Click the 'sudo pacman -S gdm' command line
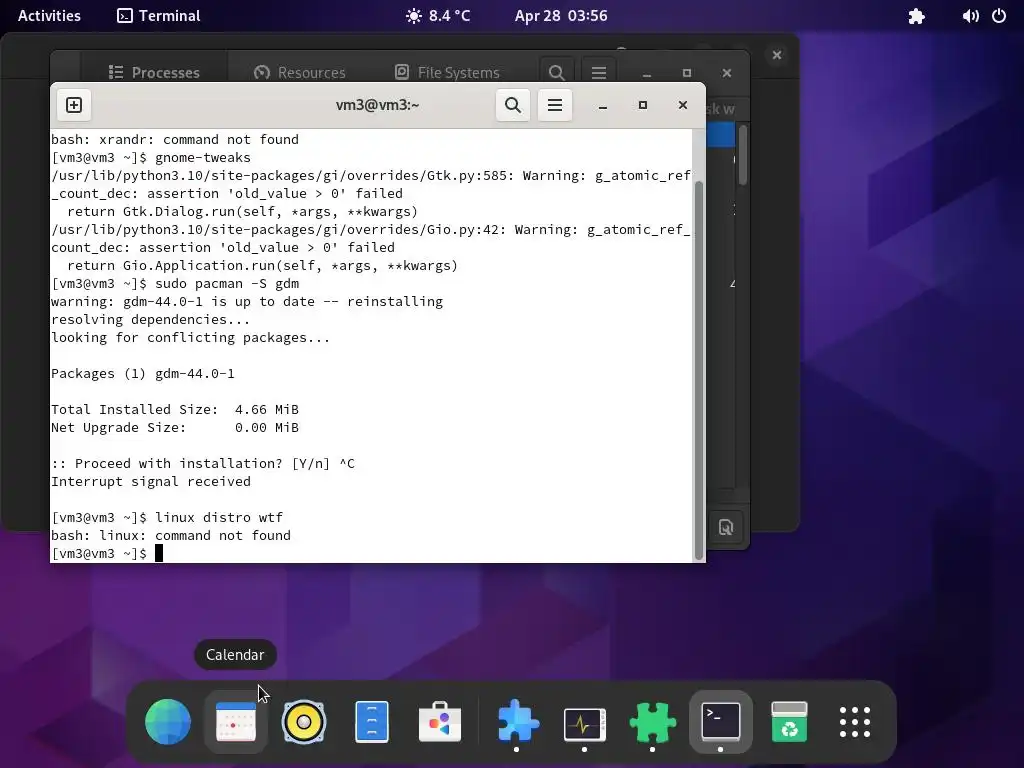The image size is (1024, 768). 175,283
